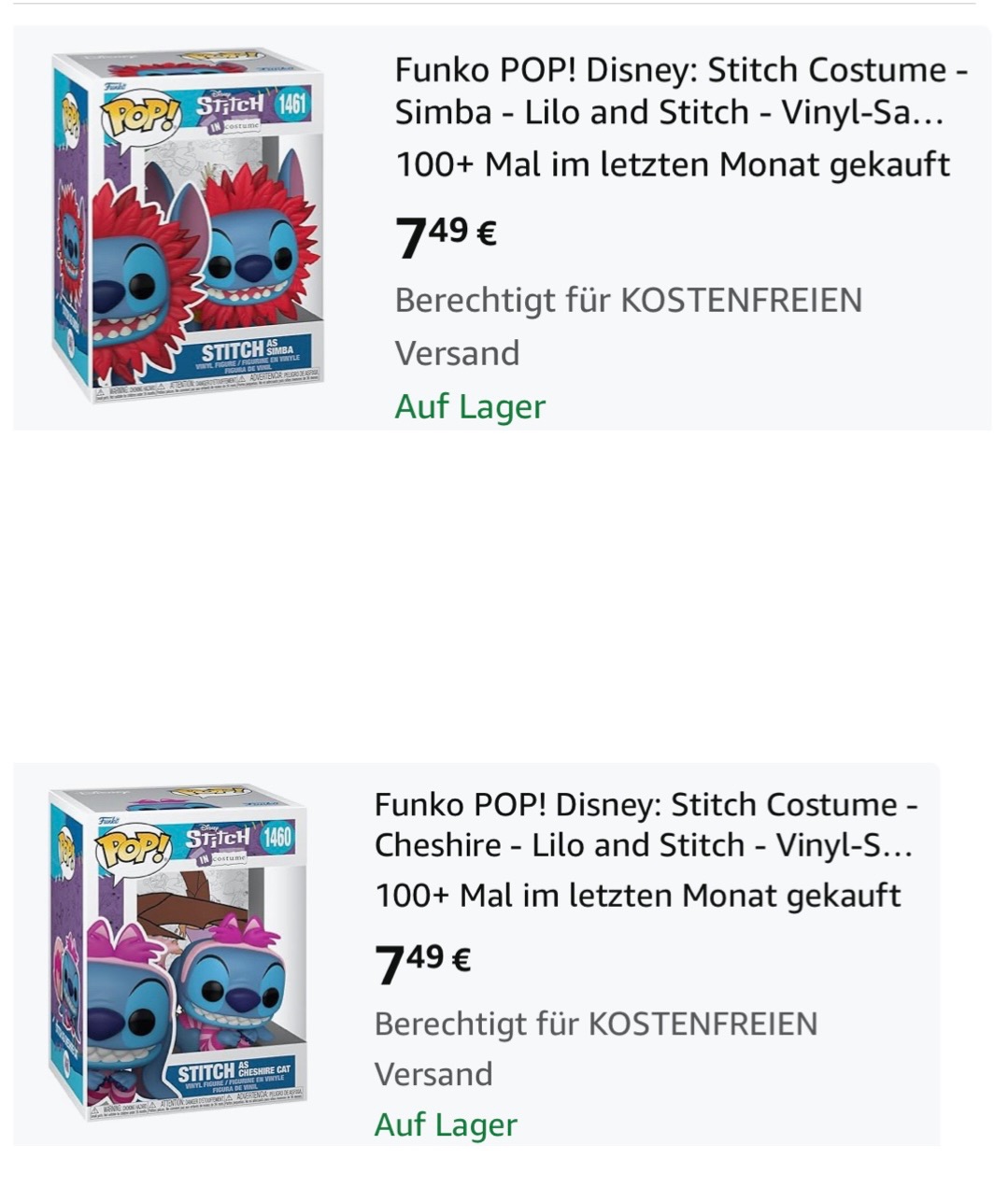
Task: Click 'Berechtigt für KOSTENFREIEN Versand' on the first item
Action: [626, 325]
